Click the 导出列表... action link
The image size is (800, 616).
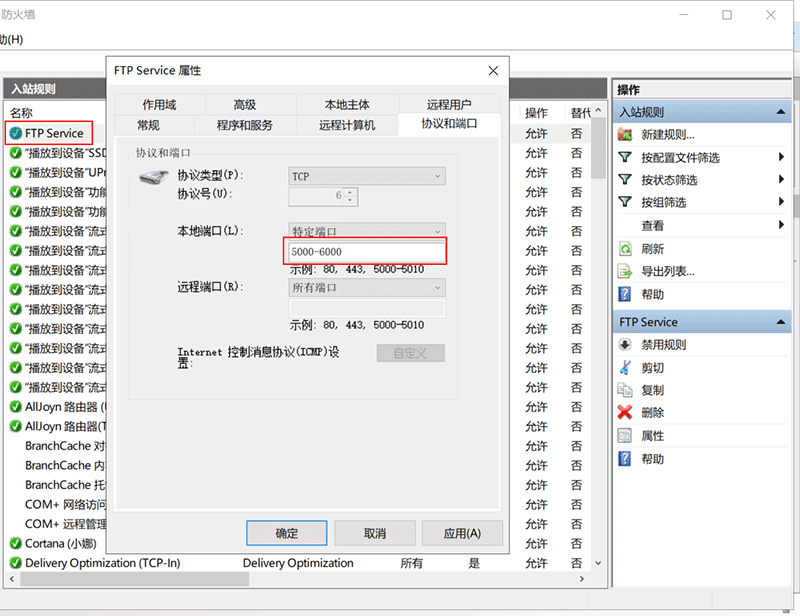pyautogui.click(x=668, y=271)
